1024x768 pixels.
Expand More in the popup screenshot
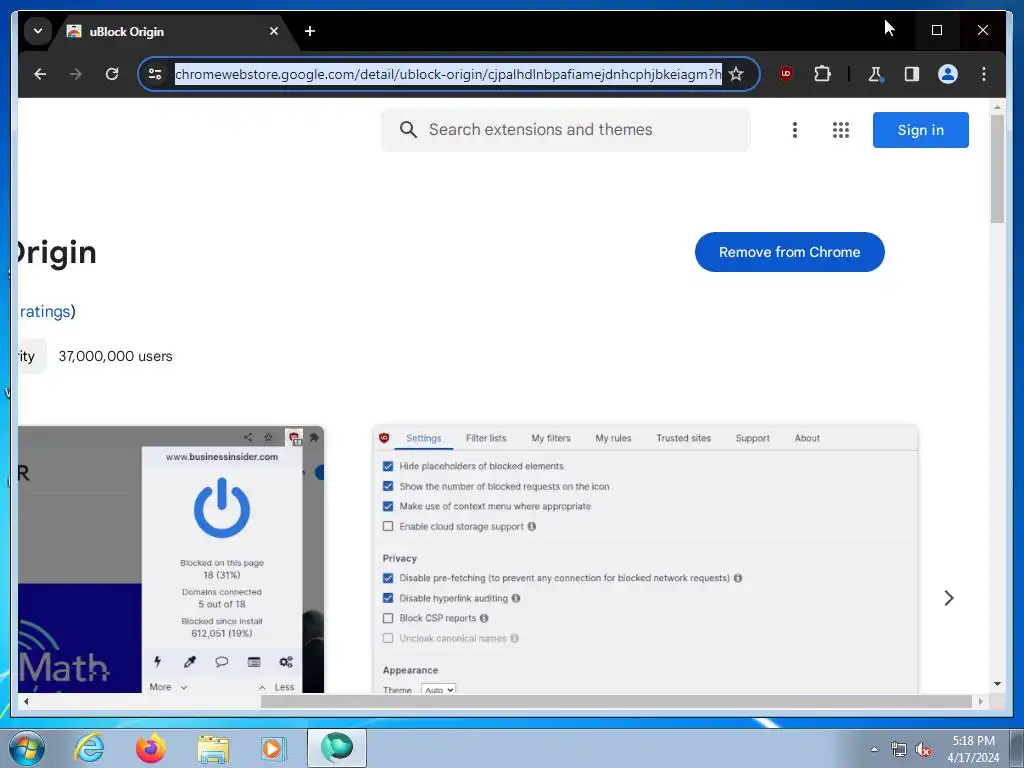coord(168,687)
